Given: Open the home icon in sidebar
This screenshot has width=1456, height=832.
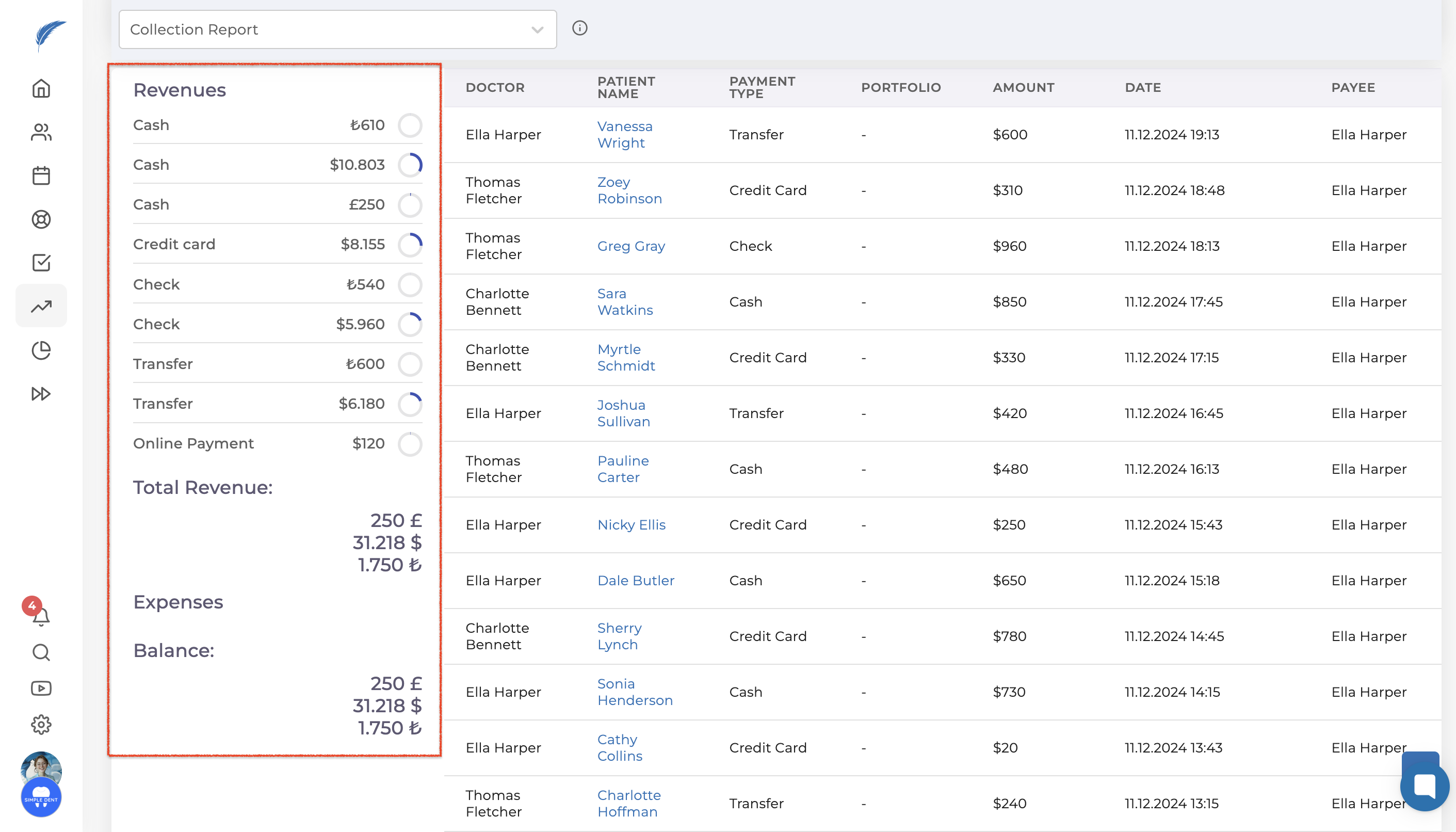Looking at the screenshot, I should click(x=41, y=89).
